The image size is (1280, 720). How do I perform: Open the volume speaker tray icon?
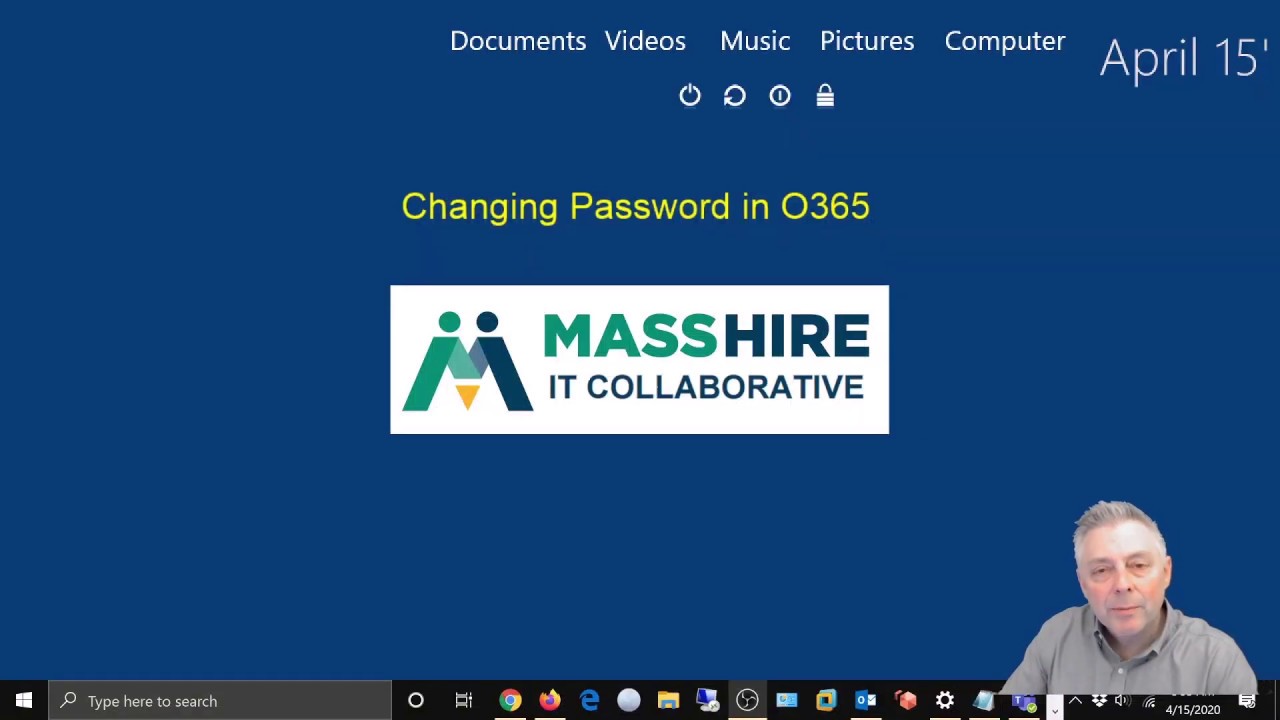point(1122,701)
